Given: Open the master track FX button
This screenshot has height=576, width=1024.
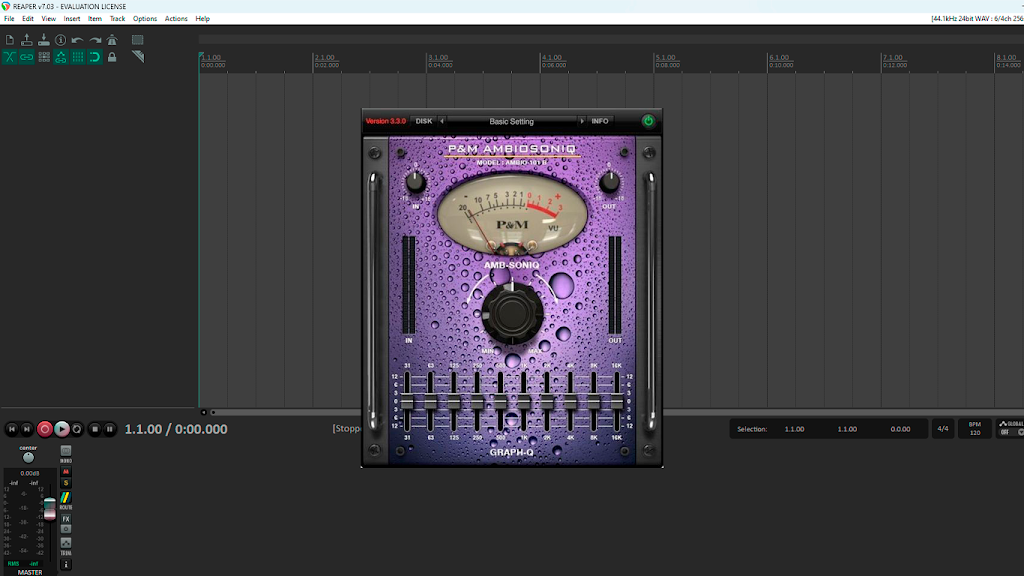Looking at the screenshot, I should point(66,519).
